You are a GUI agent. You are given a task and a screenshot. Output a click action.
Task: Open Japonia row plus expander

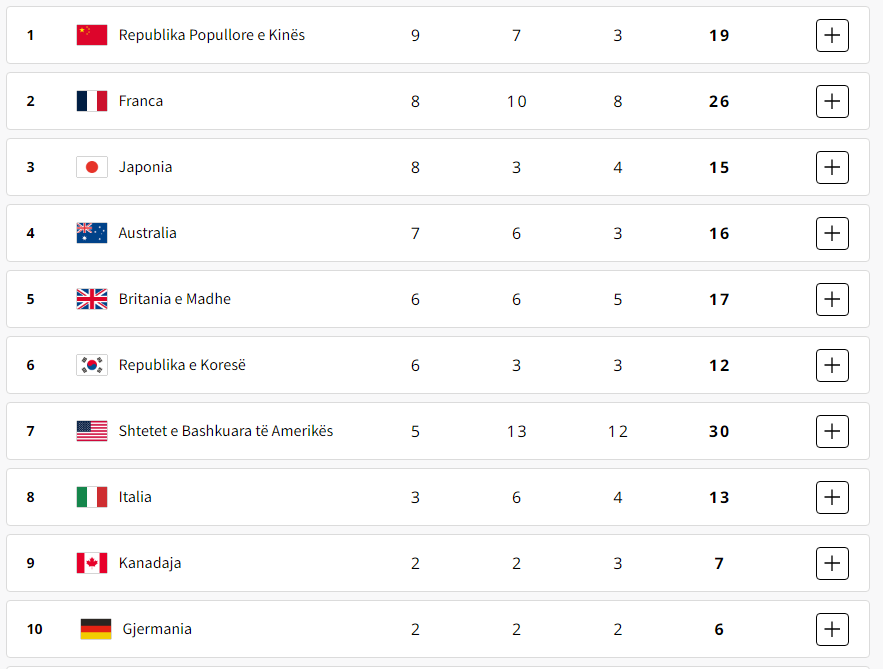pyautogui.click(x=832, y=167)
